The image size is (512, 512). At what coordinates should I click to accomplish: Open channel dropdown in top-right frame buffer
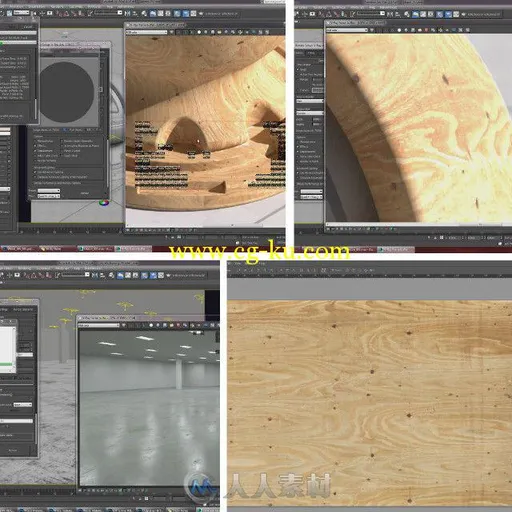pyautogui.click(x=347, y=30)
